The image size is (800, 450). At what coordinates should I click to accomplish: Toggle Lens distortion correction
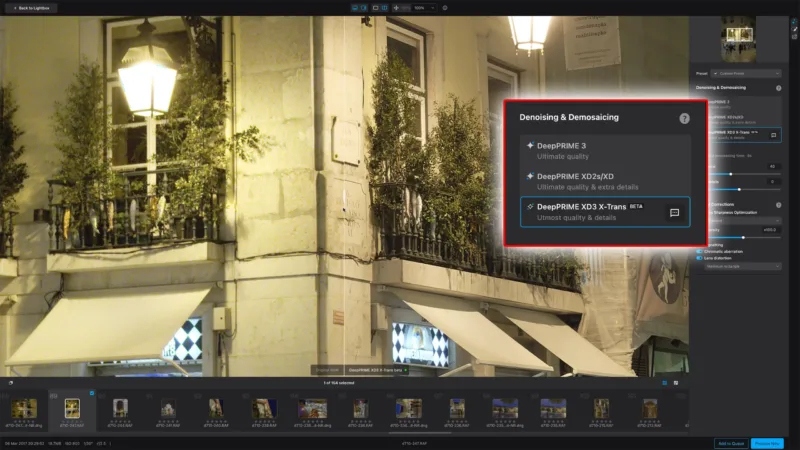[699, 258]
